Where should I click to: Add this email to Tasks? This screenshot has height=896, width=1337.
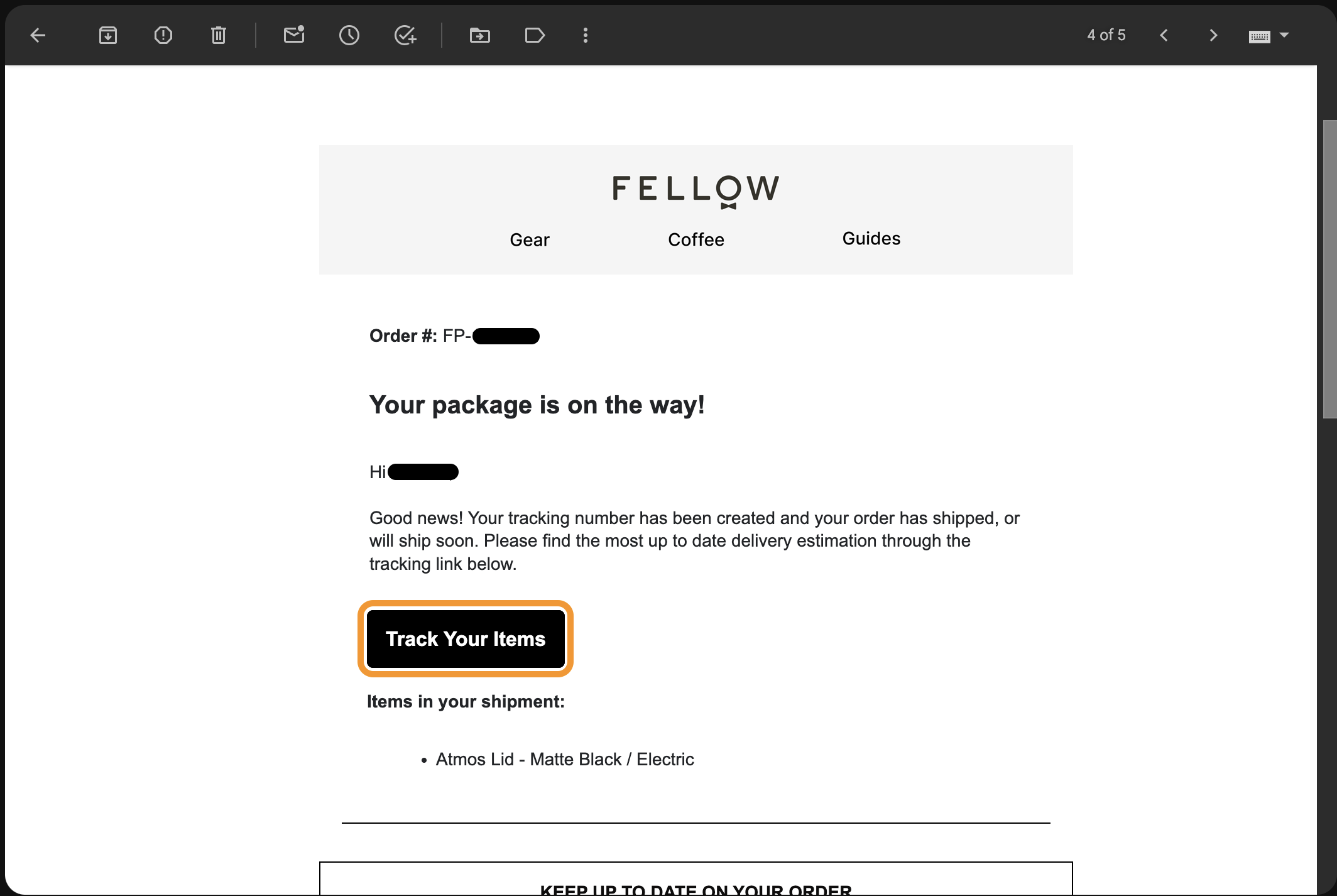pyautogui.click(x=405, y=35)
